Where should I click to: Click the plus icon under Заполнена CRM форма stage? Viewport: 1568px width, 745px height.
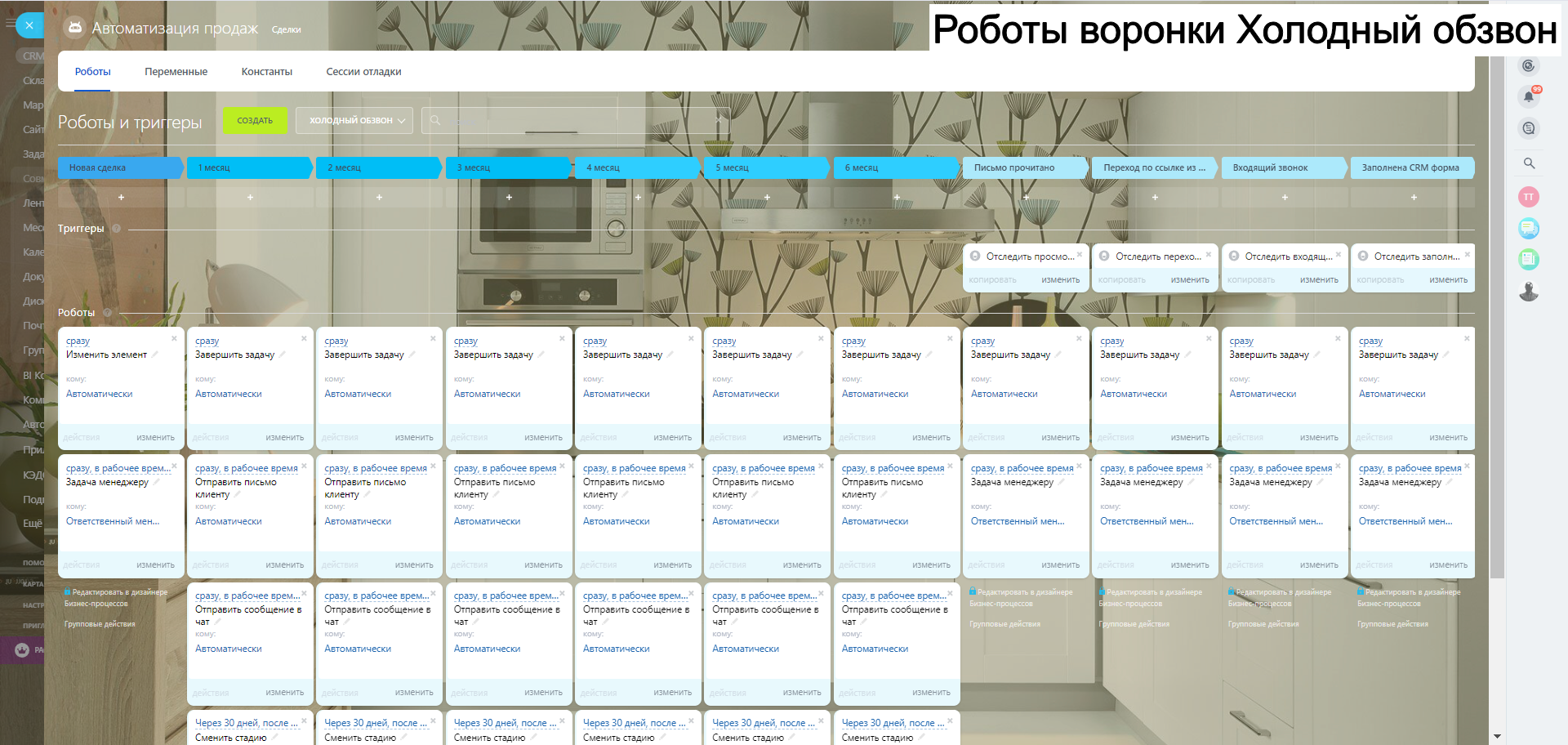tap(1414, 197)
